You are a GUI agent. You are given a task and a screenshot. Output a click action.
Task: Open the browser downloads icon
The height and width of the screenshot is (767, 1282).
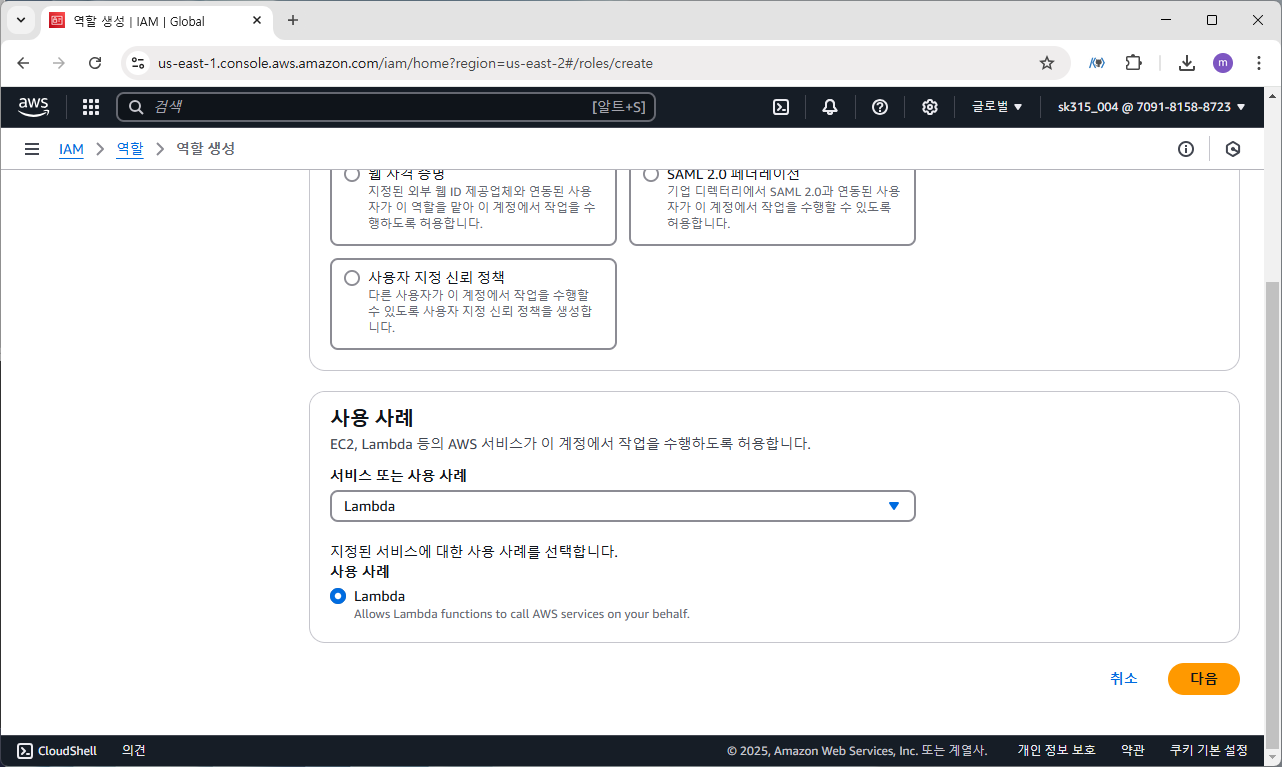tap(1187, 63)
